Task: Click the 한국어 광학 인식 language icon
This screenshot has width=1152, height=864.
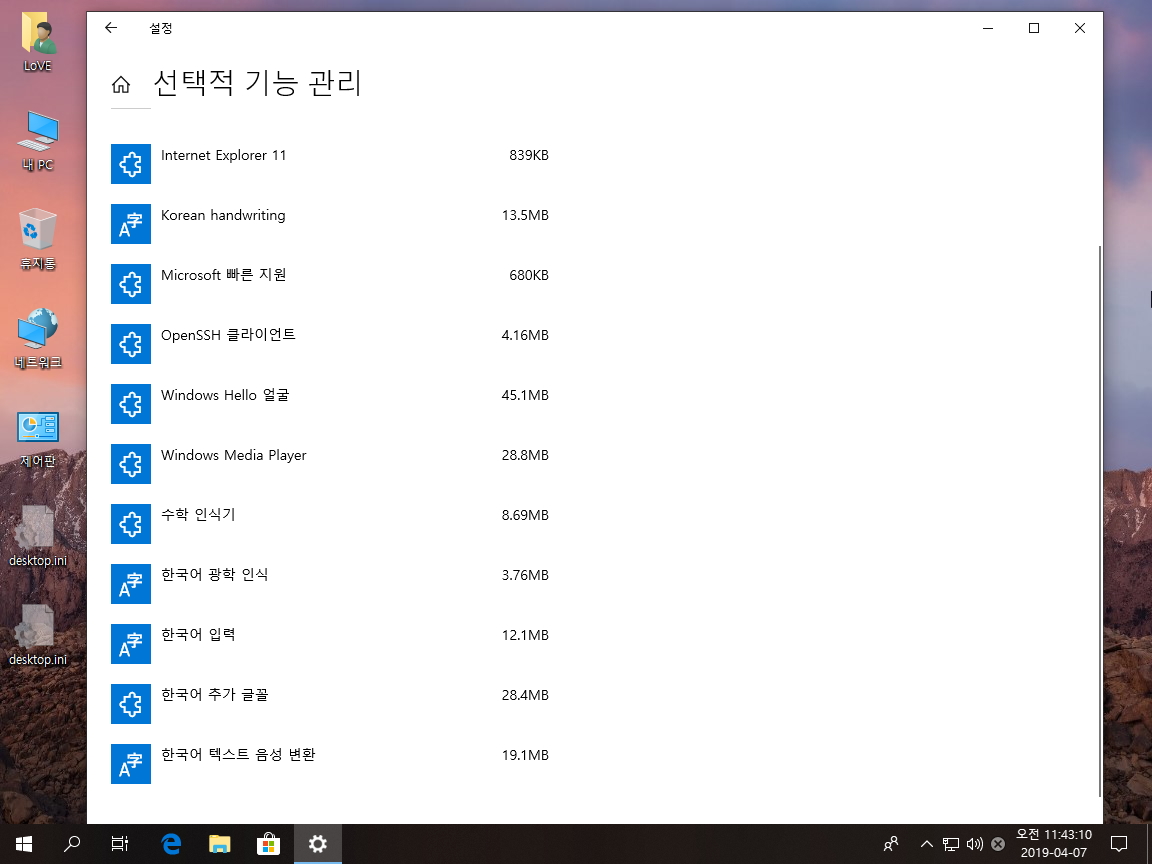Action: [131, 584]
